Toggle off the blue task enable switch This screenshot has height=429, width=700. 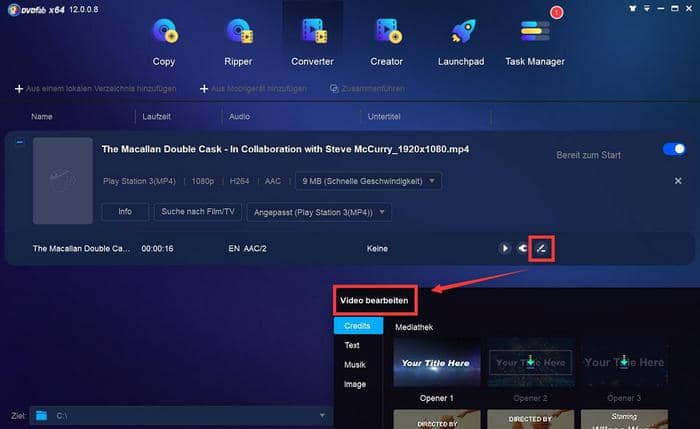click(673, 149)
